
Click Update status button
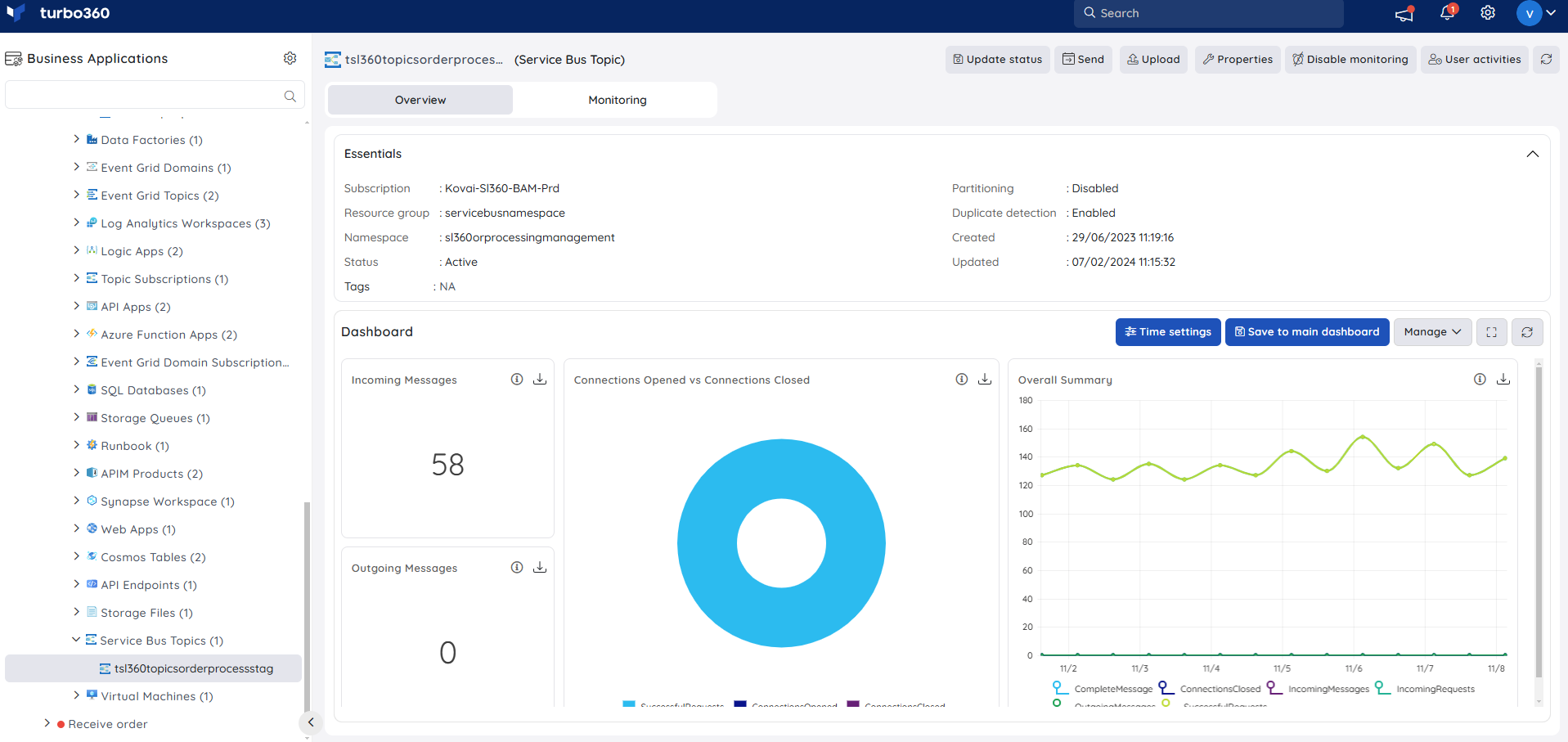998,59
